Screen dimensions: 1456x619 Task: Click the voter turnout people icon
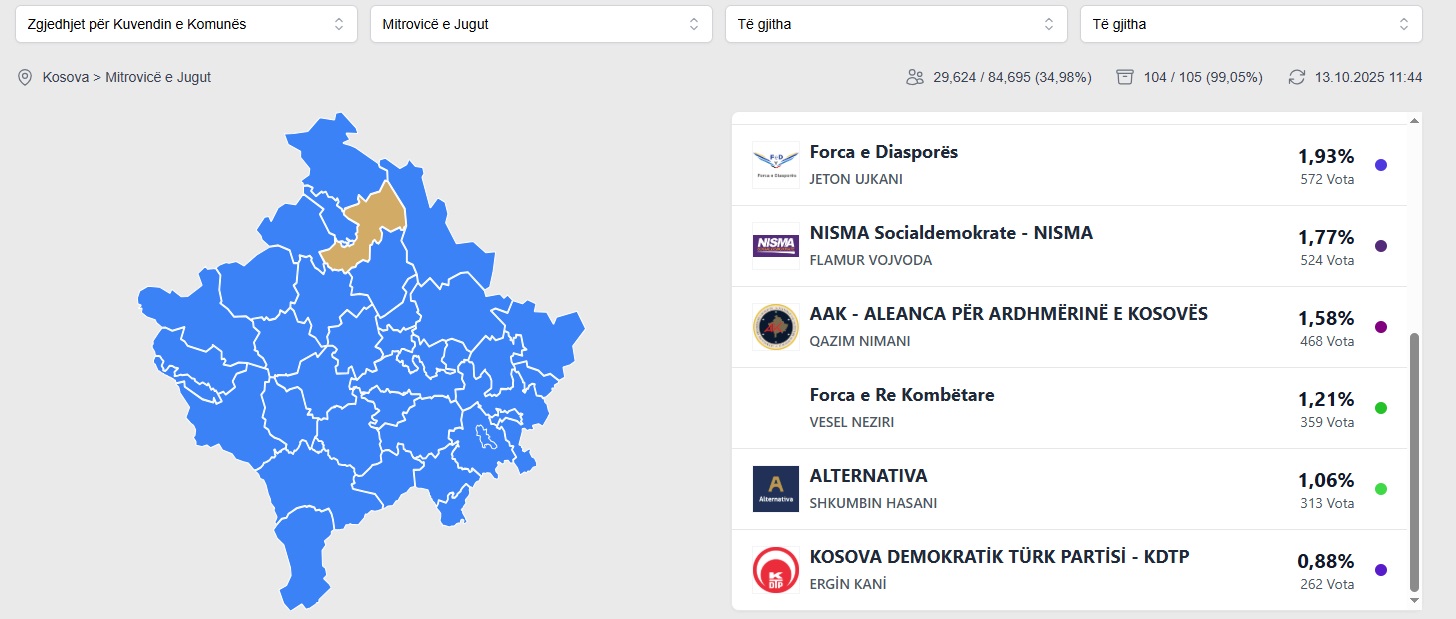pyautogui.click(x=914, y=77)
